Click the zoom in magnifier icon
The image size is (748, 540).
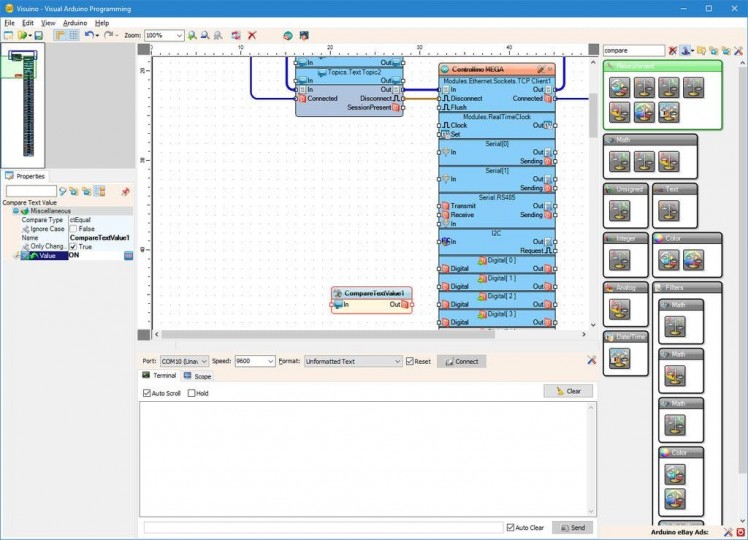click(x=193, y=35)
